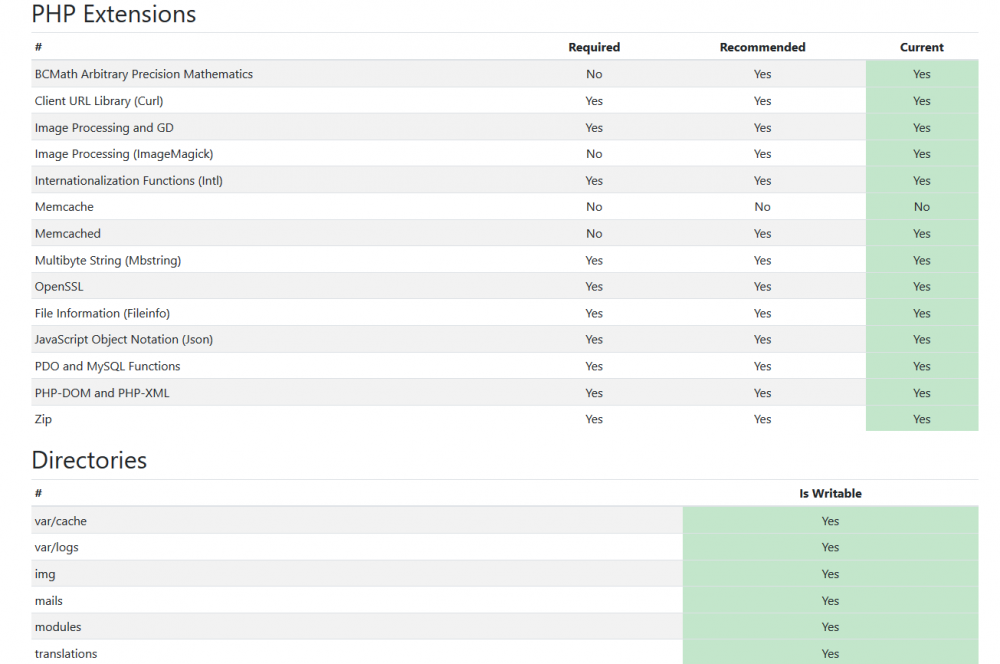This screenshot has width=1000, height=664.
Task: Click Memcache's Recommended value No
Action: coord(762,207)
